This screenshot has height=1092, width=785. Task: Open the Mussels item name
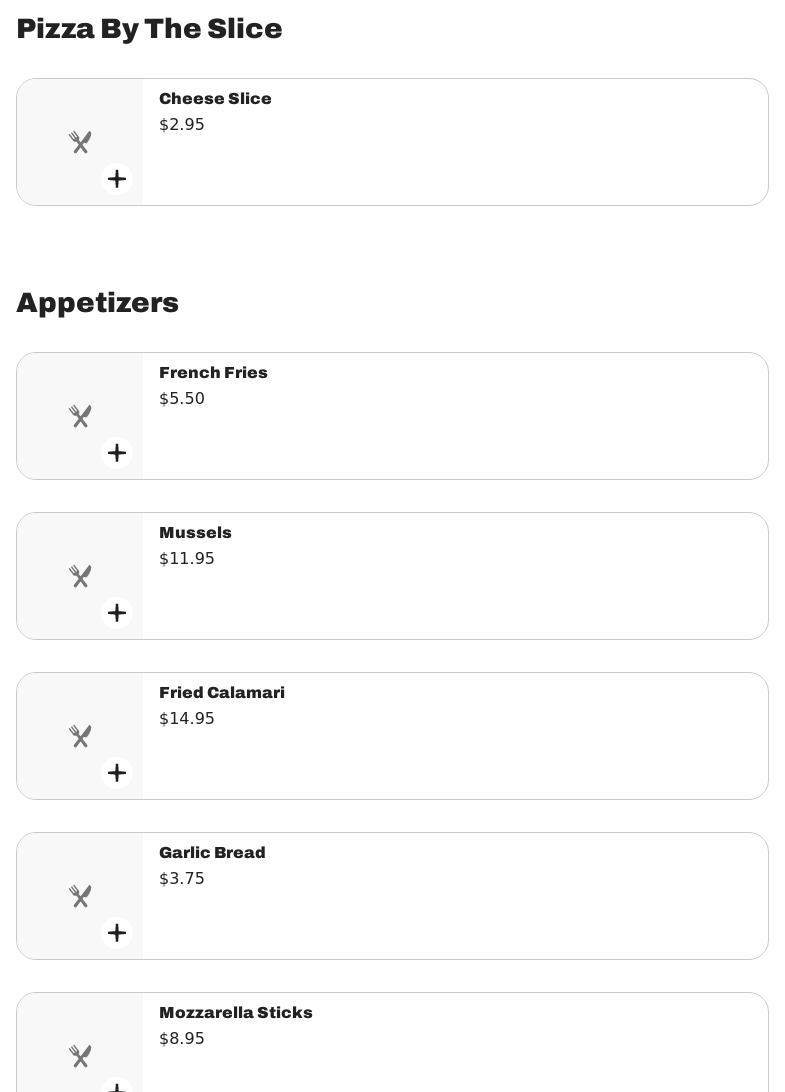point(195,533)
